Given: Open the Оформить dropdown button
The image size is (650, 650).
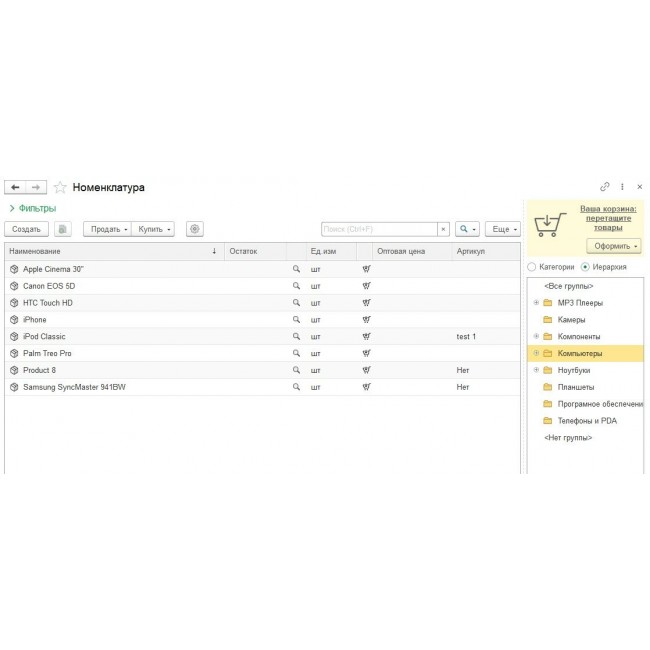Looking at the screenshot, I should (615, 246).
